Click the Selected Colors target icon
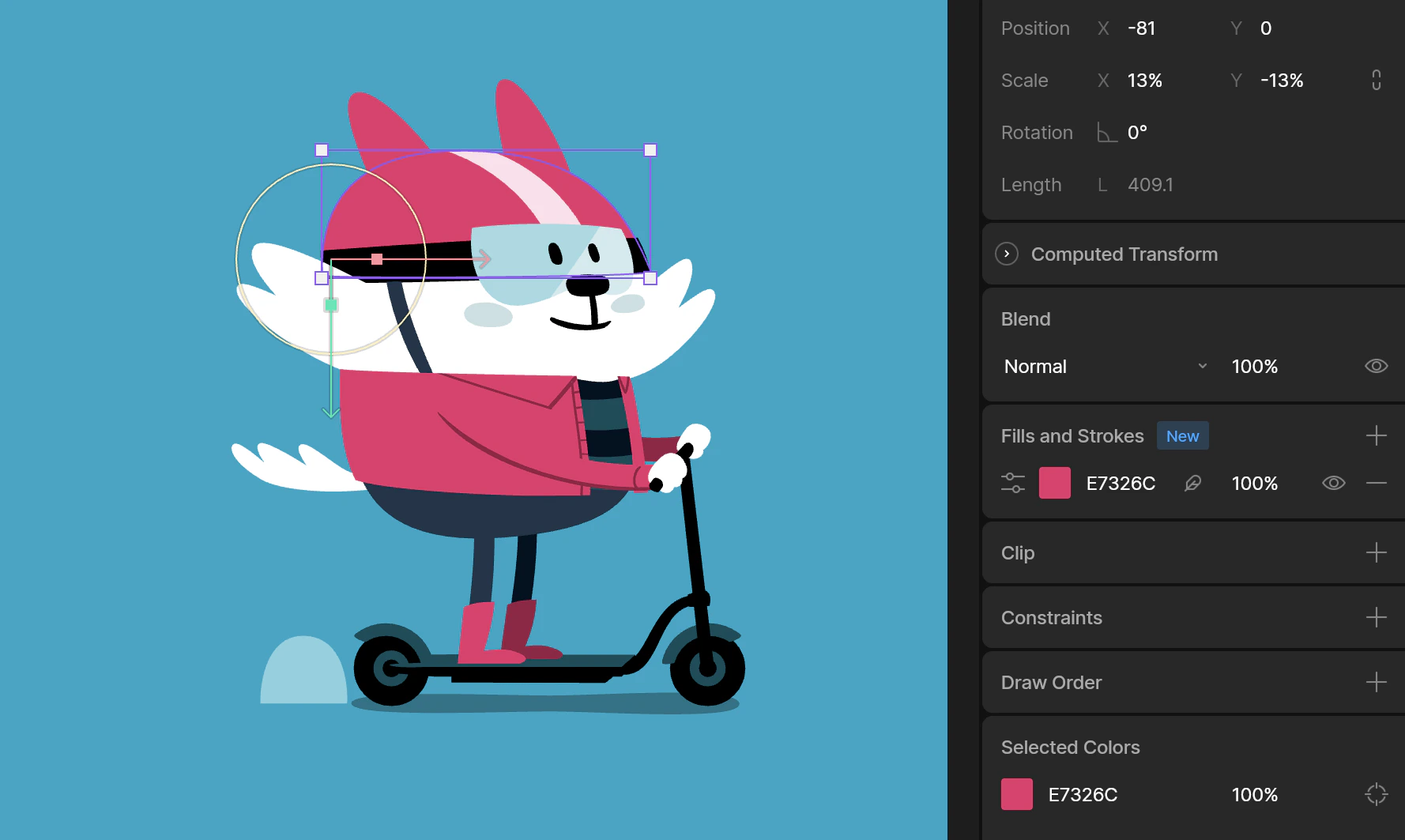This screenshot has width=1405, height=840. tap(1376, 794)
